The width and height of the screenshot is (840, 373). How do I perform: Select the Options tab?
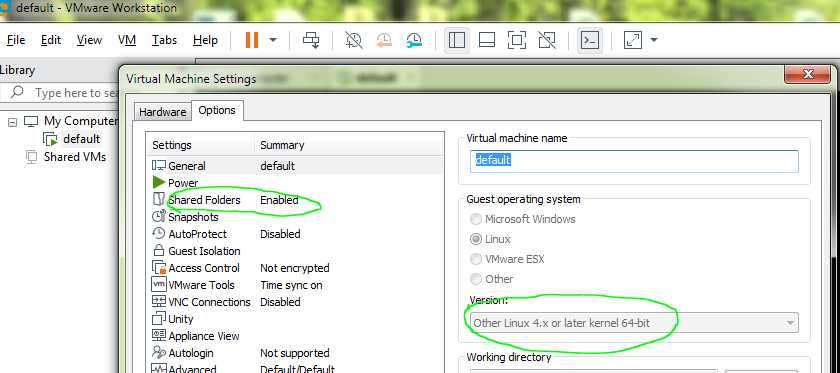[x=217, y=110]
